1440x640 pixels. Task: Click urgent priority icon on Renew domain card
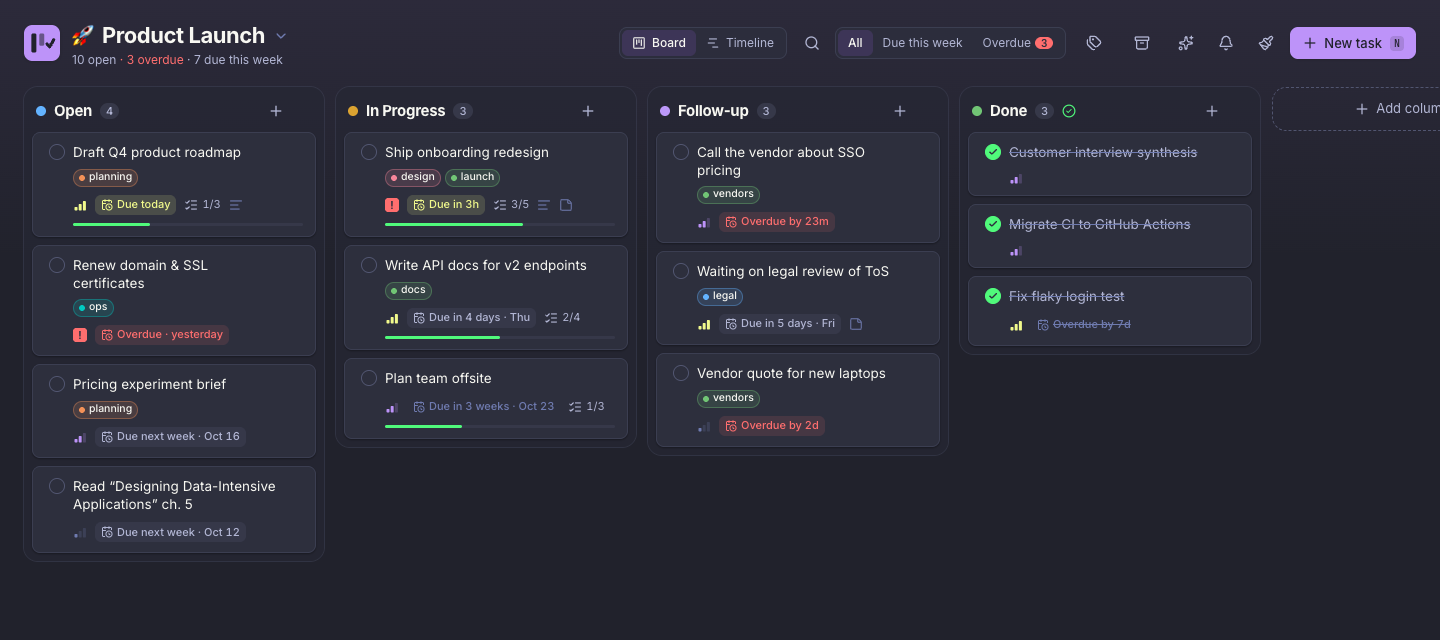click(80, 335)
